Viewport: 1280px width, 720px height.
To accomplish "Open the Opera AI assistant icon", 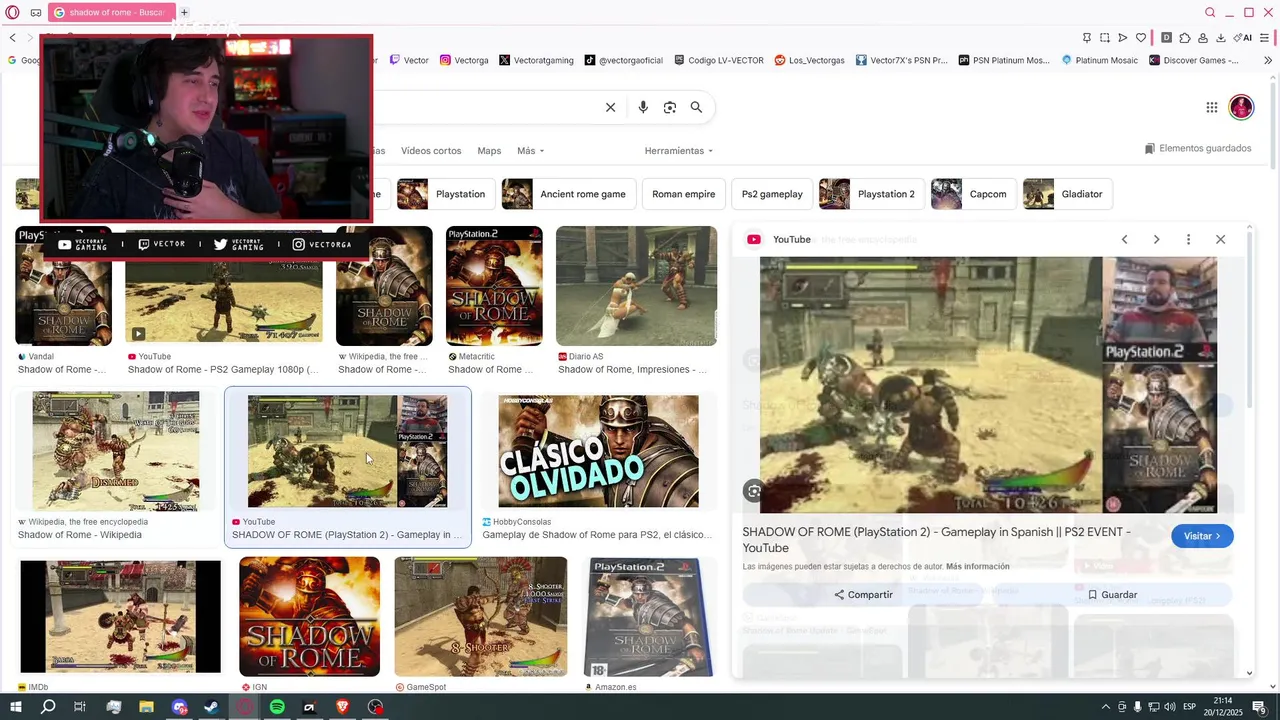I will [1243, 38].
